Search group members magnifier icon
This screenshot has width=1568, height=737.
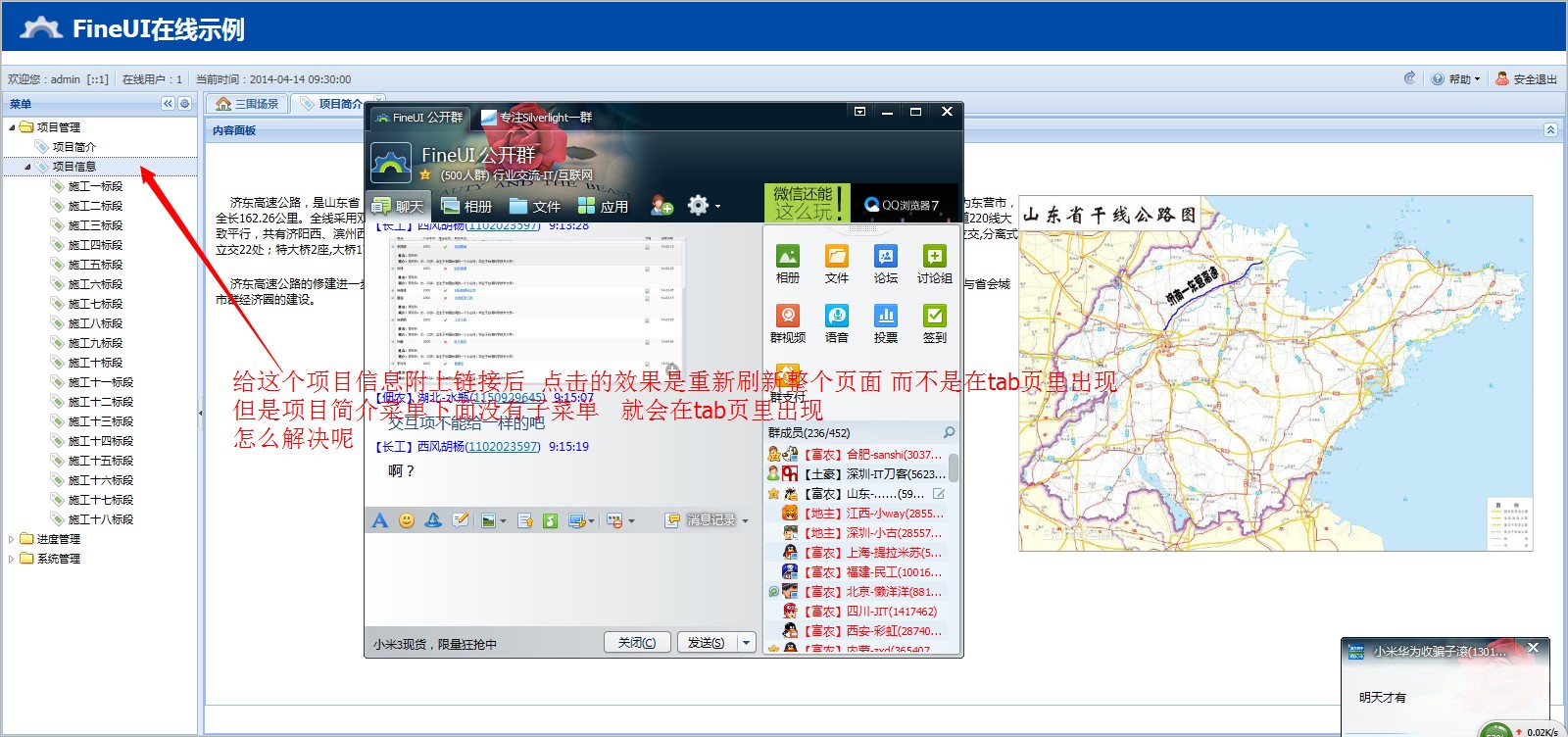(949, 432)
